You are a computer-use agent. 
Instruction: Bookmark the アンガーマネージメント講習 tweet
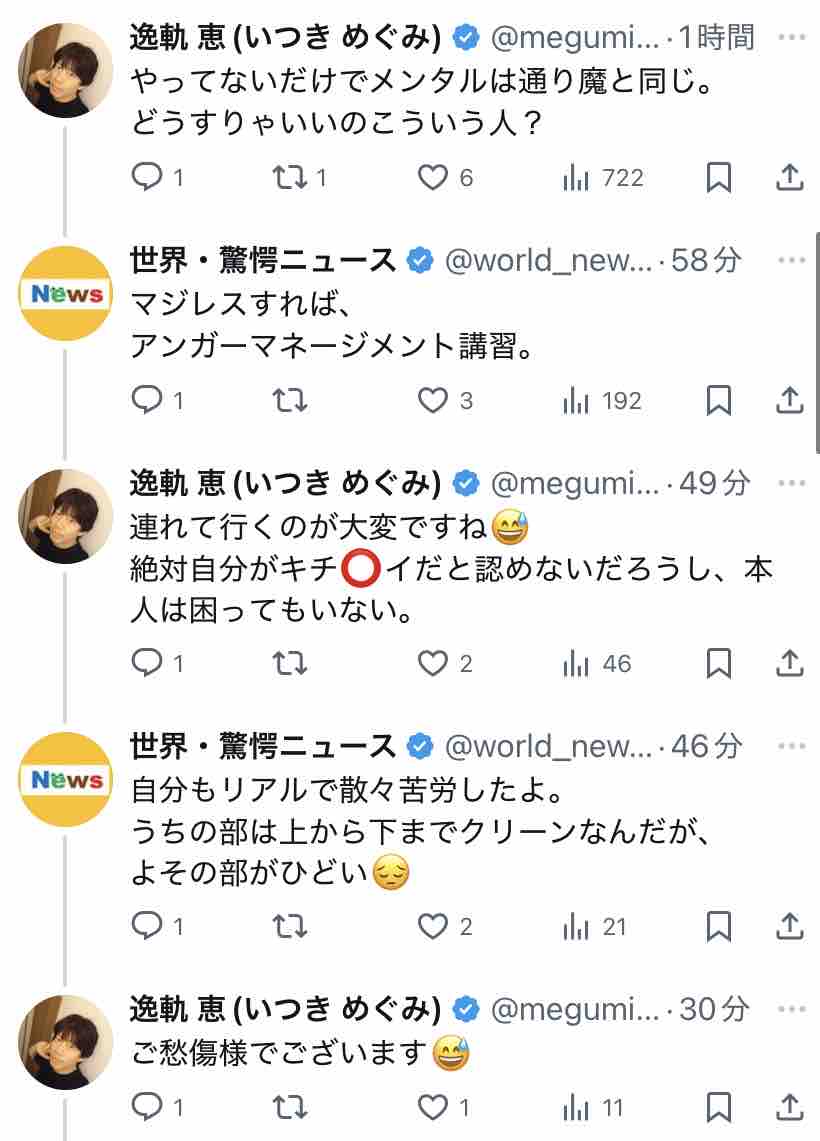[x=718, y=401]
